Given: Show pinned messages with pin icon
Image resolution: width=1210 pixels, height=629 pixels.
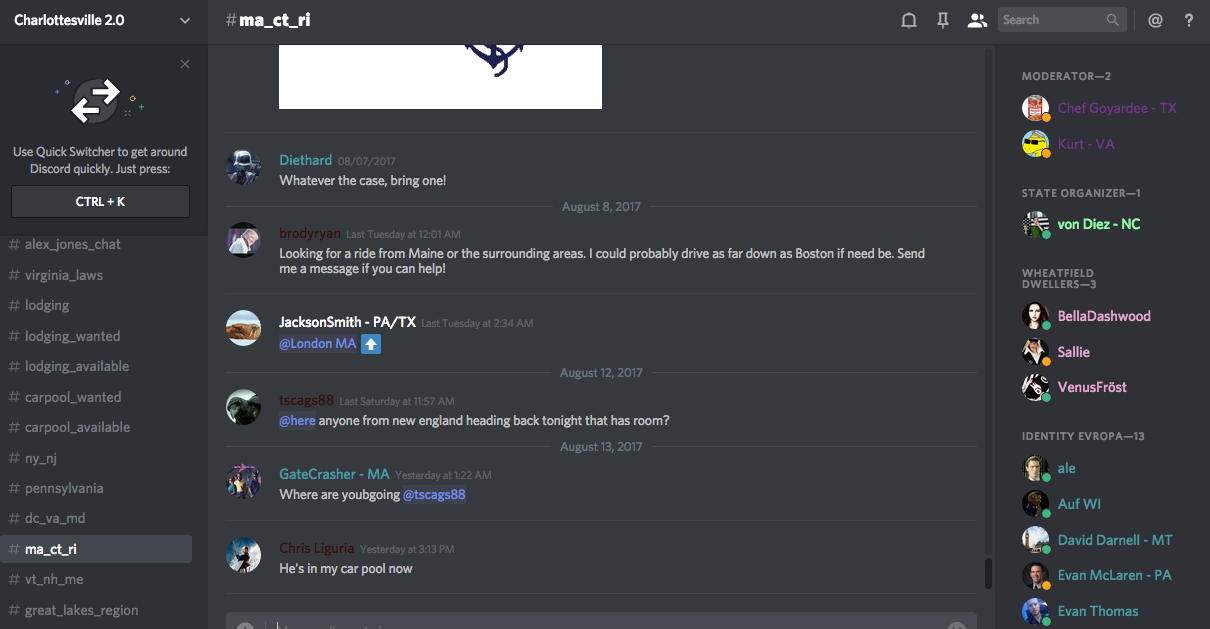Looking at the screenshot, I should [943, 20].
